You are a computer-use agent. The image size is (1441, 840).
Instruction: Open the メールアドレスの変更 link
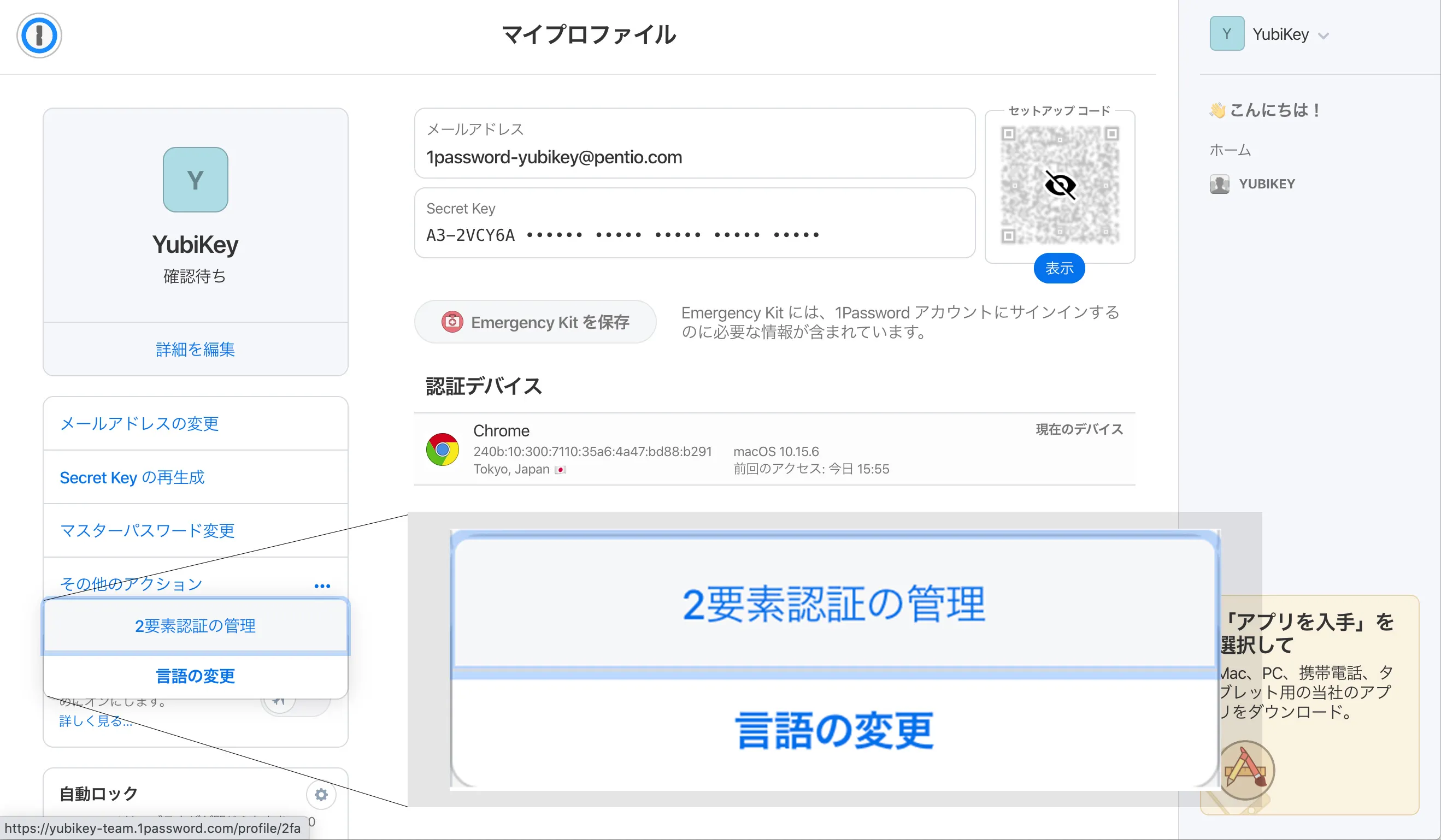pyautogui.click(x=139, y=423)
